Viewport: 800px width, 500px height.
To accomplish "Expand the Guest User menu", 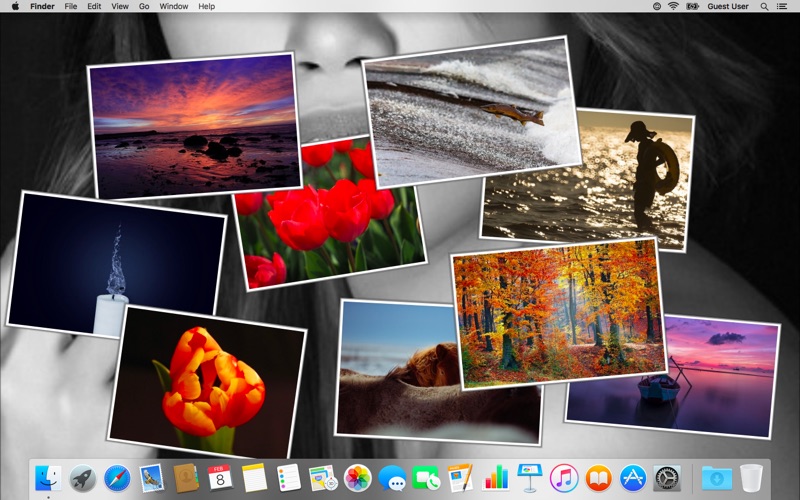I will pyautogui.click(x=728, y=6).
